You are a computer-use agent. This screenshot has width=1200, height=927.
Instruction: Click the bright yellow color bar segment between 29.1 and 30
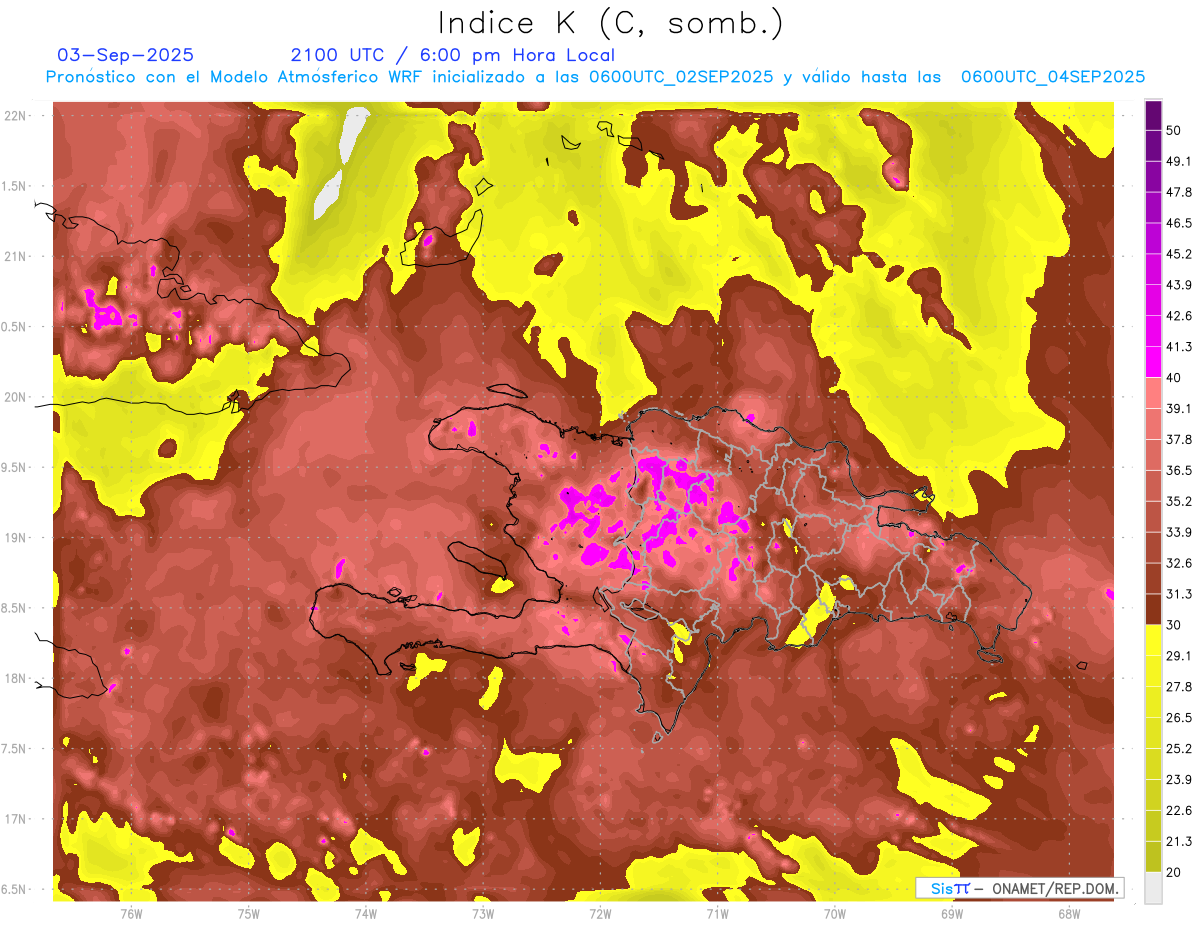[1153, 640]
